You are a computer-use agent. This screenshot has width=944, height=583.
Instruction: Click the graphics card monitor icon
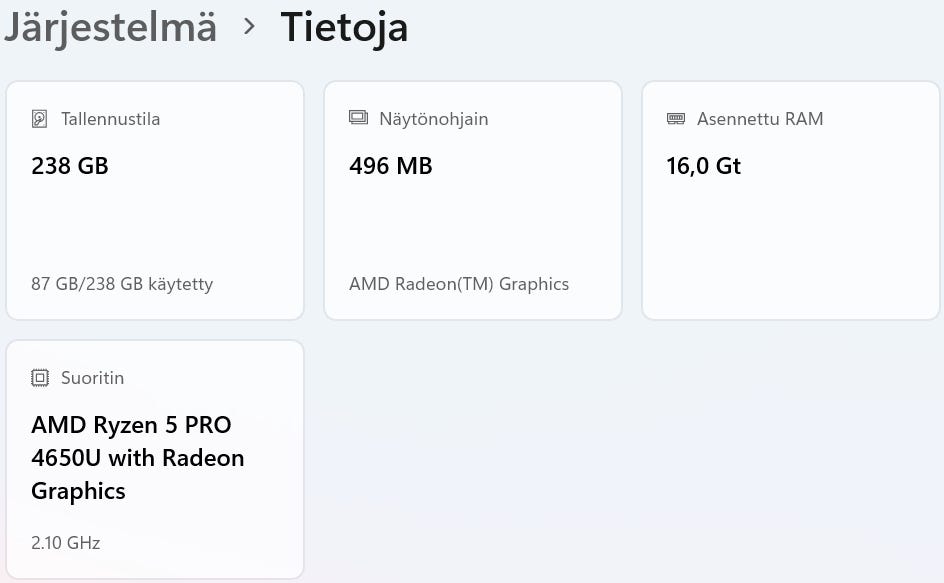tap(358, 118)
